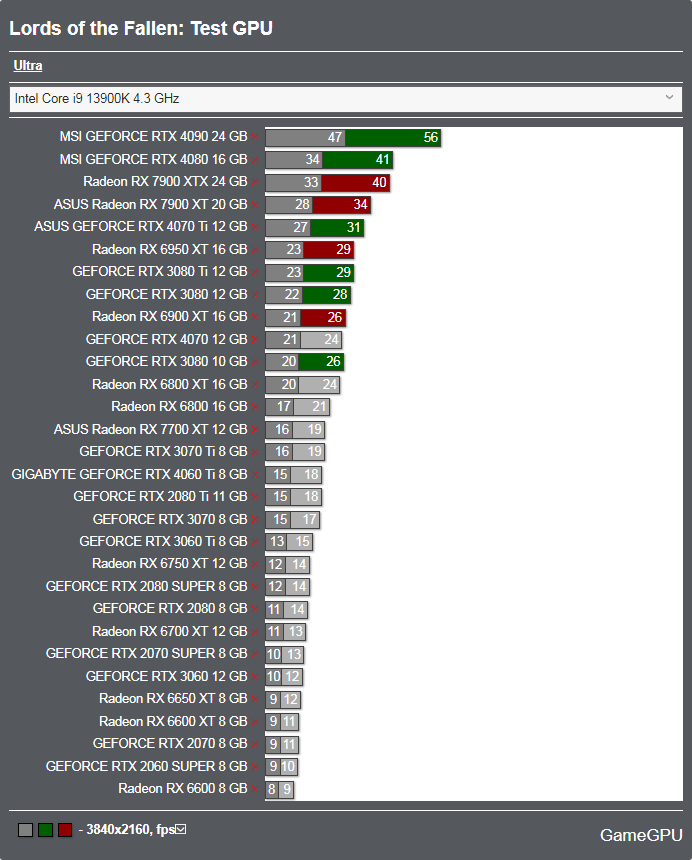Select the "GEFORCE RTX 2060 SUPER 8 GB" label
Image resolution: width=692 pixels, height=860 pixels.
coord(146,766)
